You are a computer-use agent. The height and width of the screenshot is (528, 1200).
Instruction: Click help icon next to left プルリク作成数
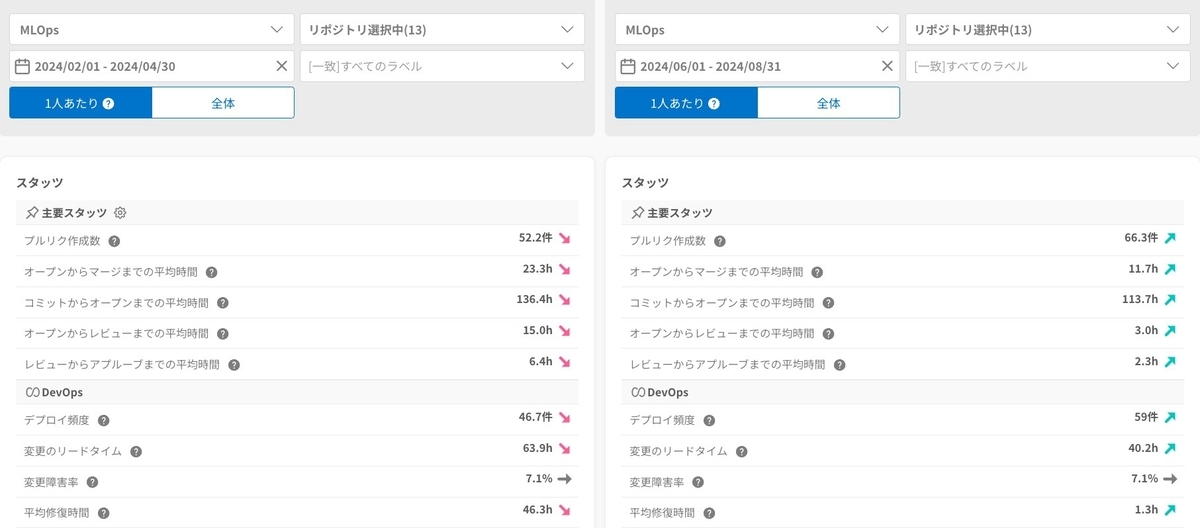tap(114, 241)
